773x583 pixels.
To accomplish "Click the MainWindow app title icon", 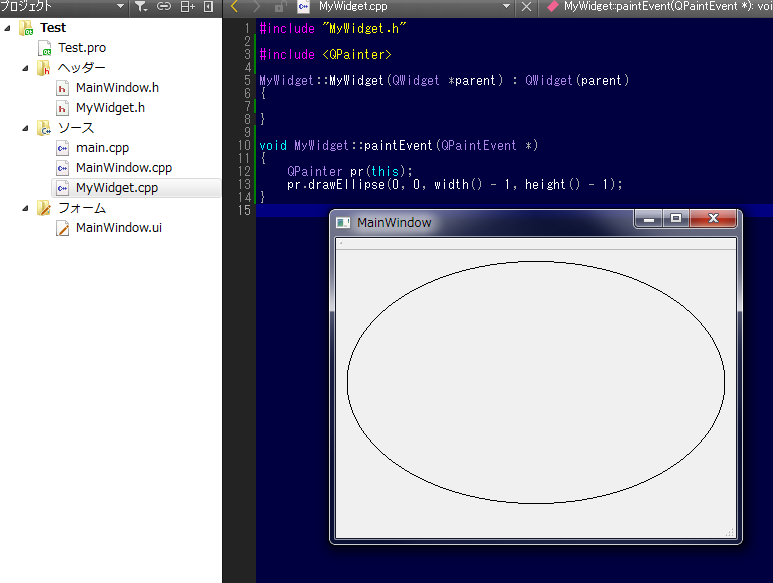I will click(343, 223).
